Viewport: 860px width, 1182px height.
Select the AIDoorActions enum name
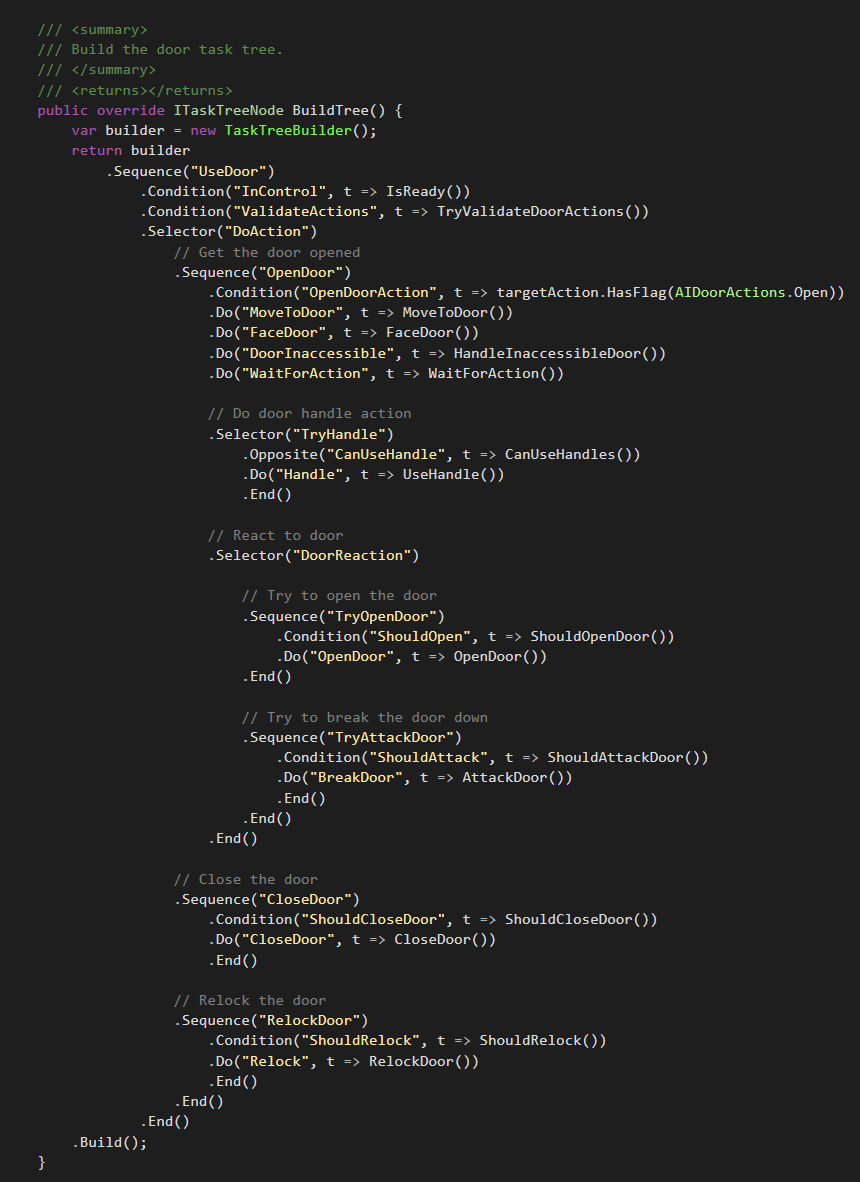730,292
